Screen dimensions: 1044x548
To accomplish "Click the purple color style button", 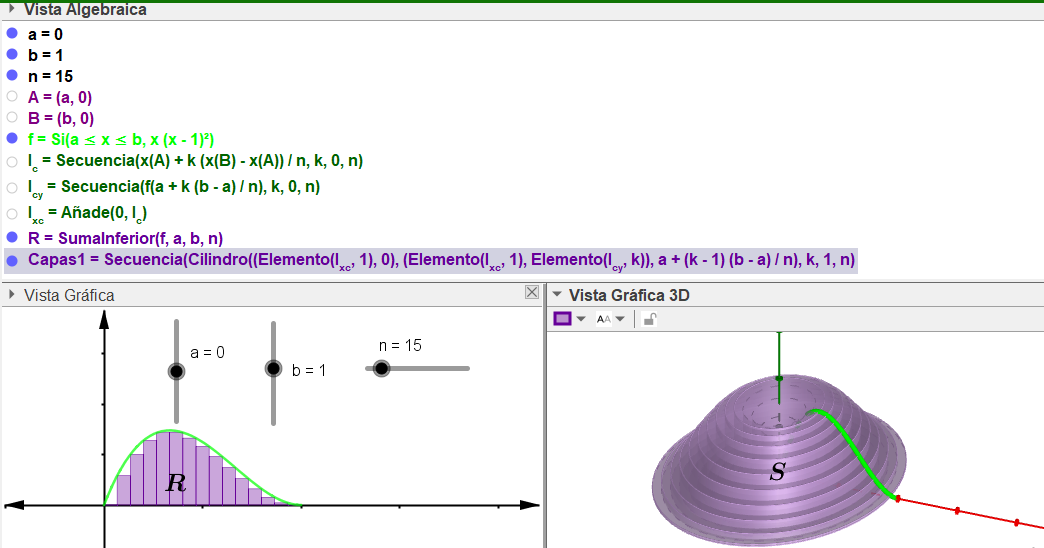I will (562, 319).
